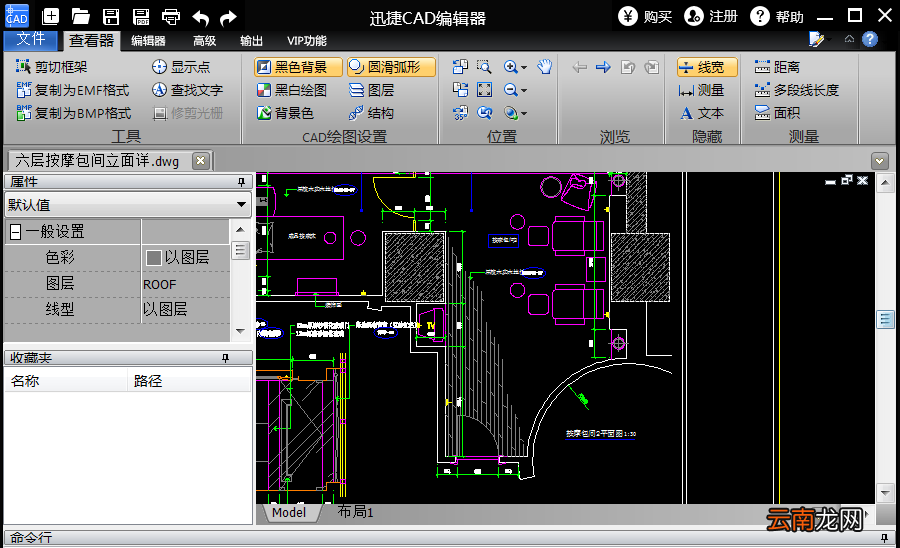
Task: Select the 剪切框架 clip frame tool
Action: point(52,67)
